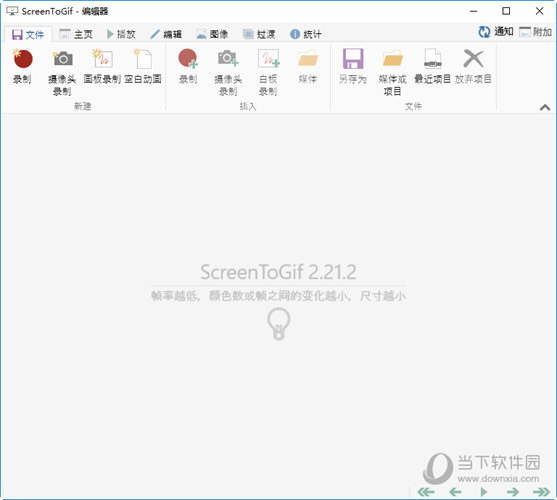Image resolution: width=557 pixels, height=500 pixels.
Task: Play the animation with green play button
Action: click(483, 492)
